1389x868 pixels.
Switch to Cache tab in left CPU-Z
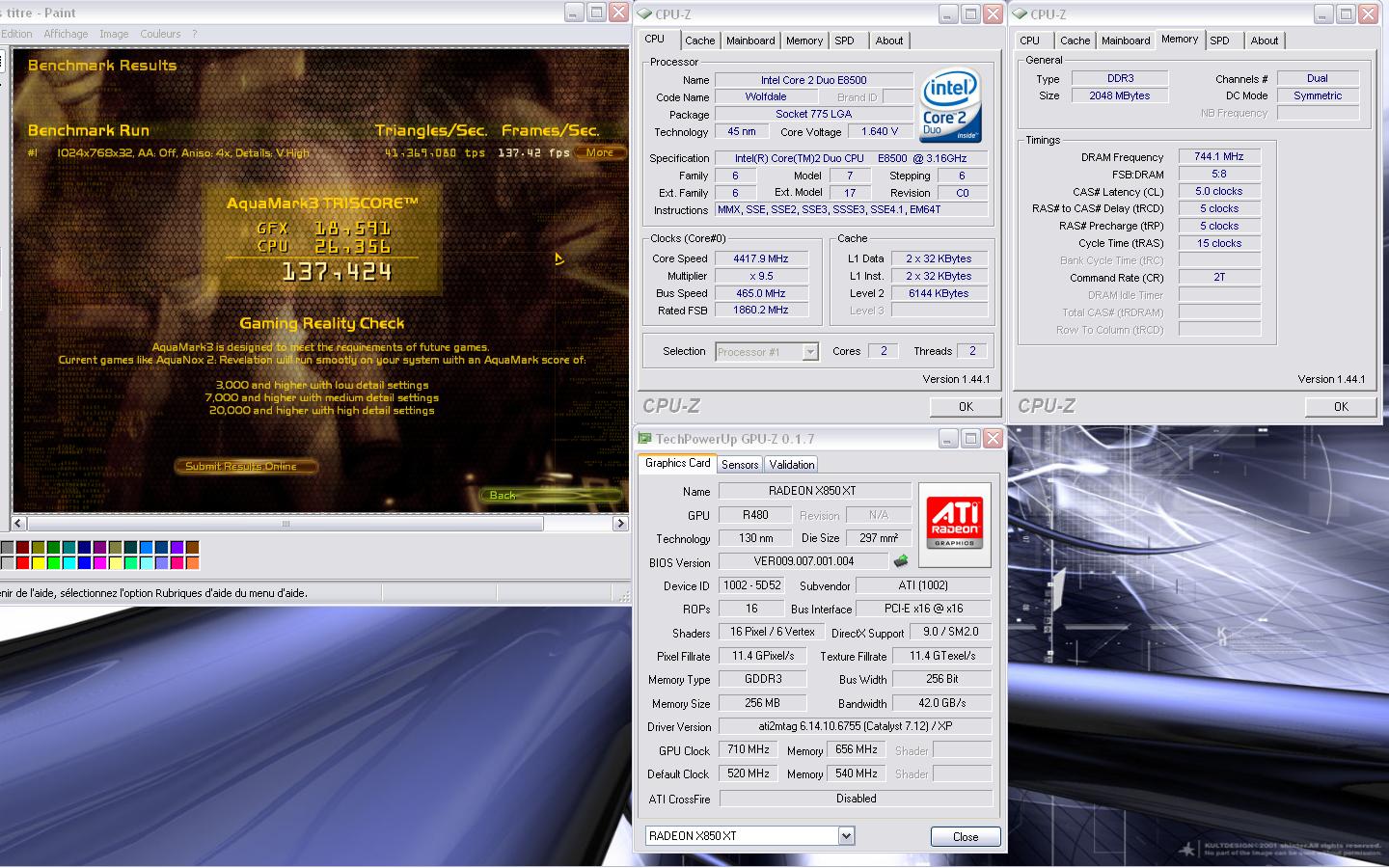pos(700,41)
